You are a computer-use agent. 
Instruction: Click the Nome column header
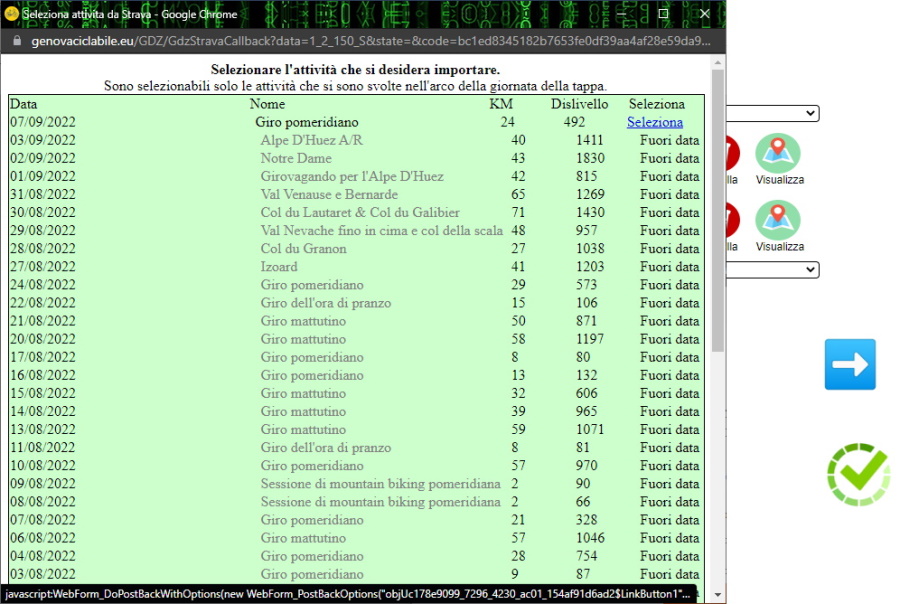pyautogui.click(x=267, y=104)
